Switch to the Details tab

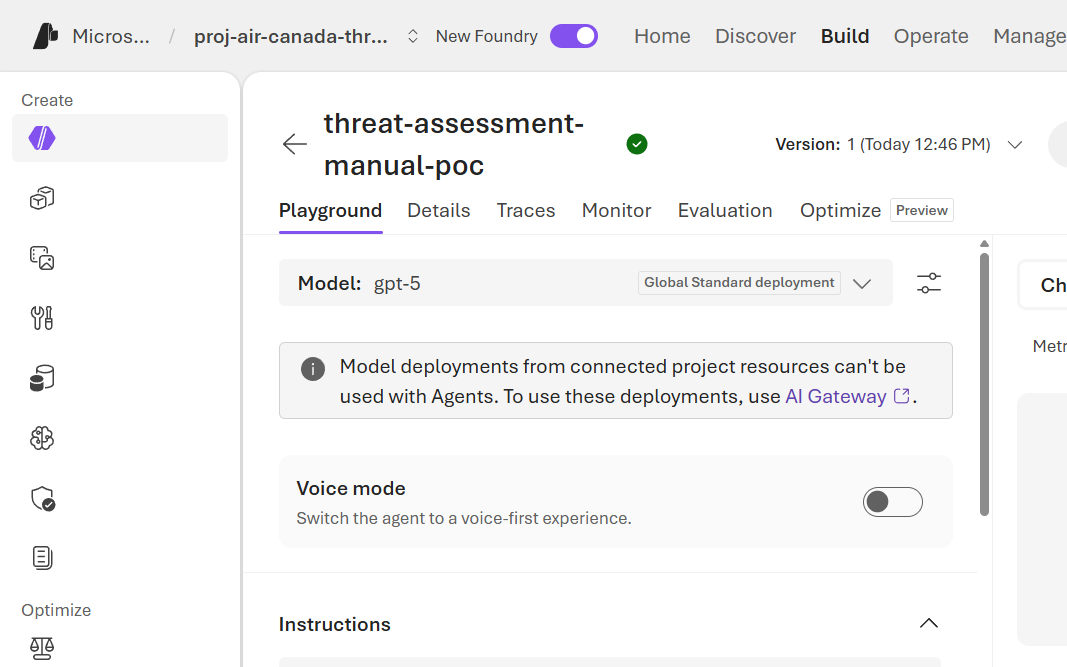[x=439, y=210]
